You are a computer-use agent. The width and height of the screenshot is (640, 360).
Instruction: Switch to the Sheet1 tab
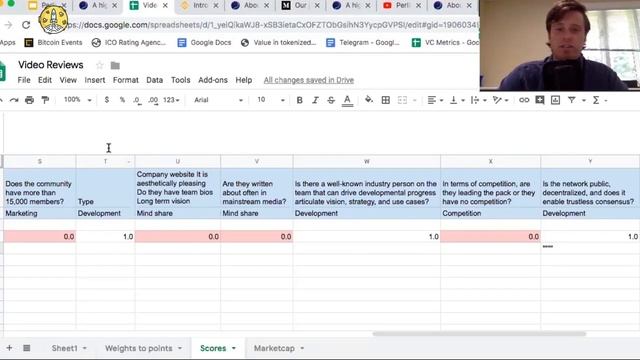pos(64,348)
